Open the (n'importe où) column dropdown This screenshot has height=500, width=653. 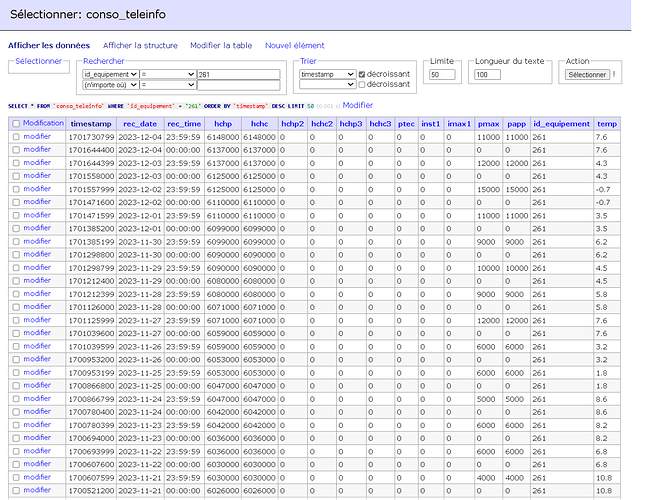pyautogui.click(x=110, y=86)
